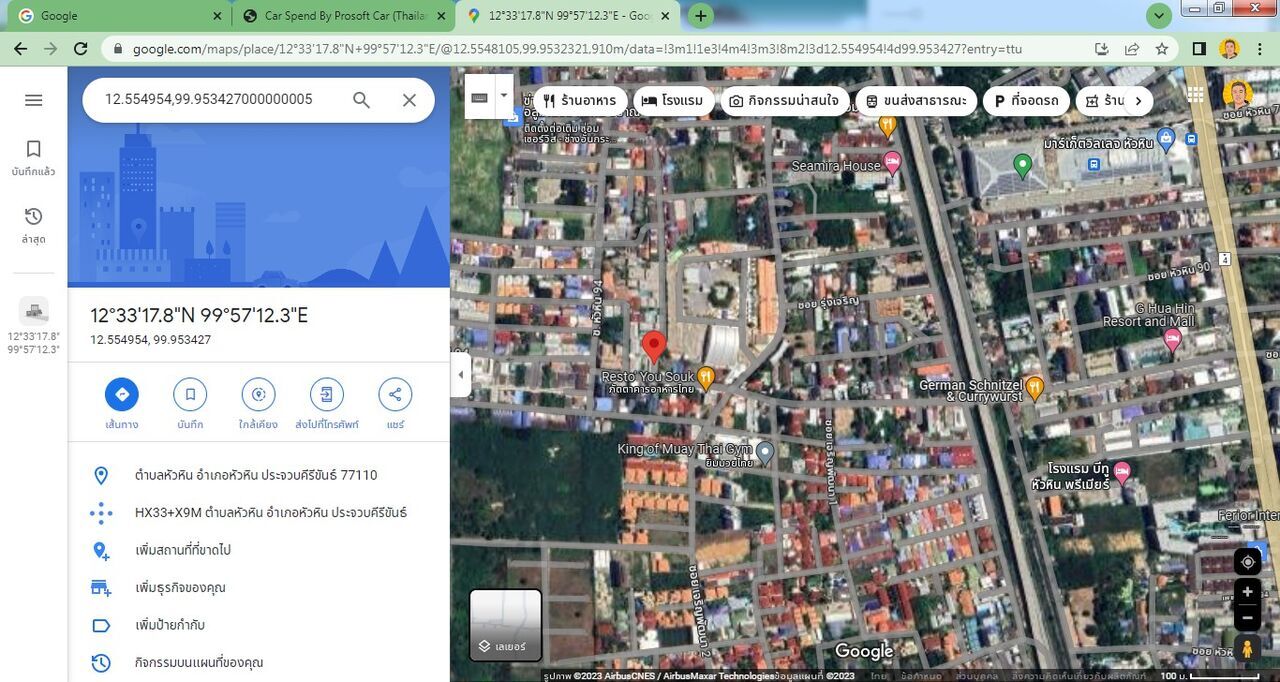The height and width of the screenshot is (682, 1280).
Task: Click the keyboard input tool icon
Action: (x=479, y=97)
